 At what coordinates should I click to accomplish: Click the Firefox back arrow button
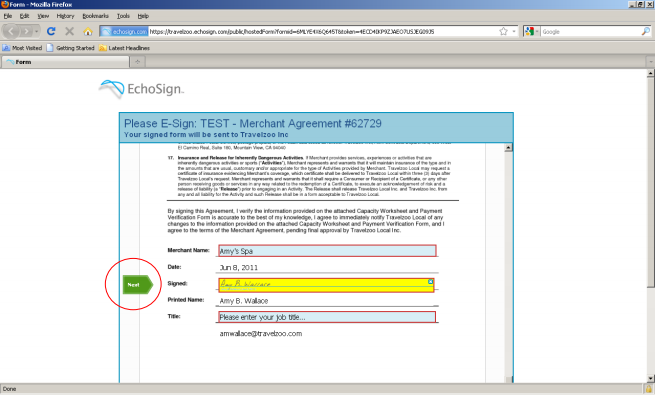(11, 31)
